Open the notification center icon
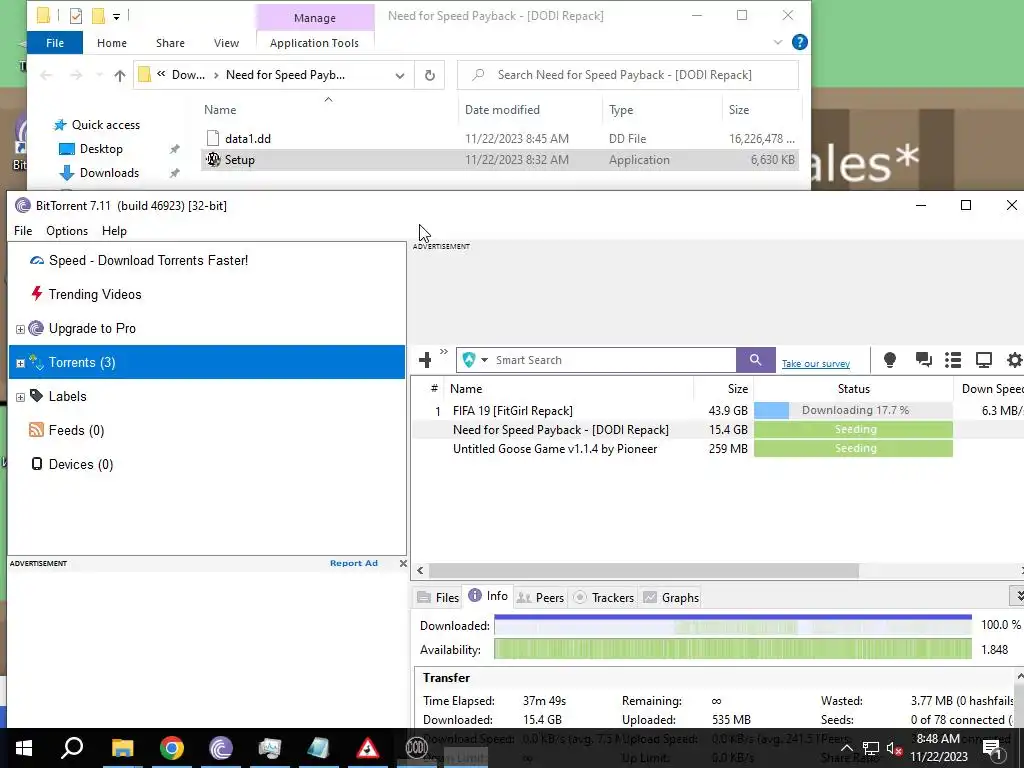 [x=993, y=749]
